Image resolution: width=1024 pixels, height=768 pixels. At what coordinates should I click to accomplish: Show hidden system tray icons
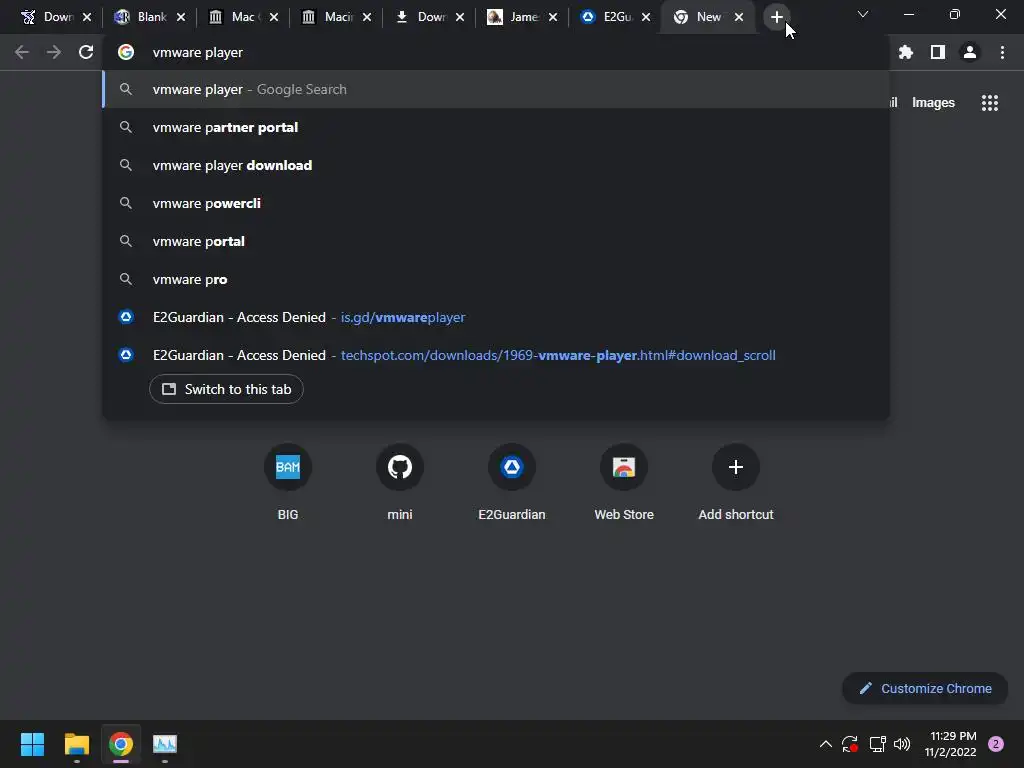(x=825, y=744)
